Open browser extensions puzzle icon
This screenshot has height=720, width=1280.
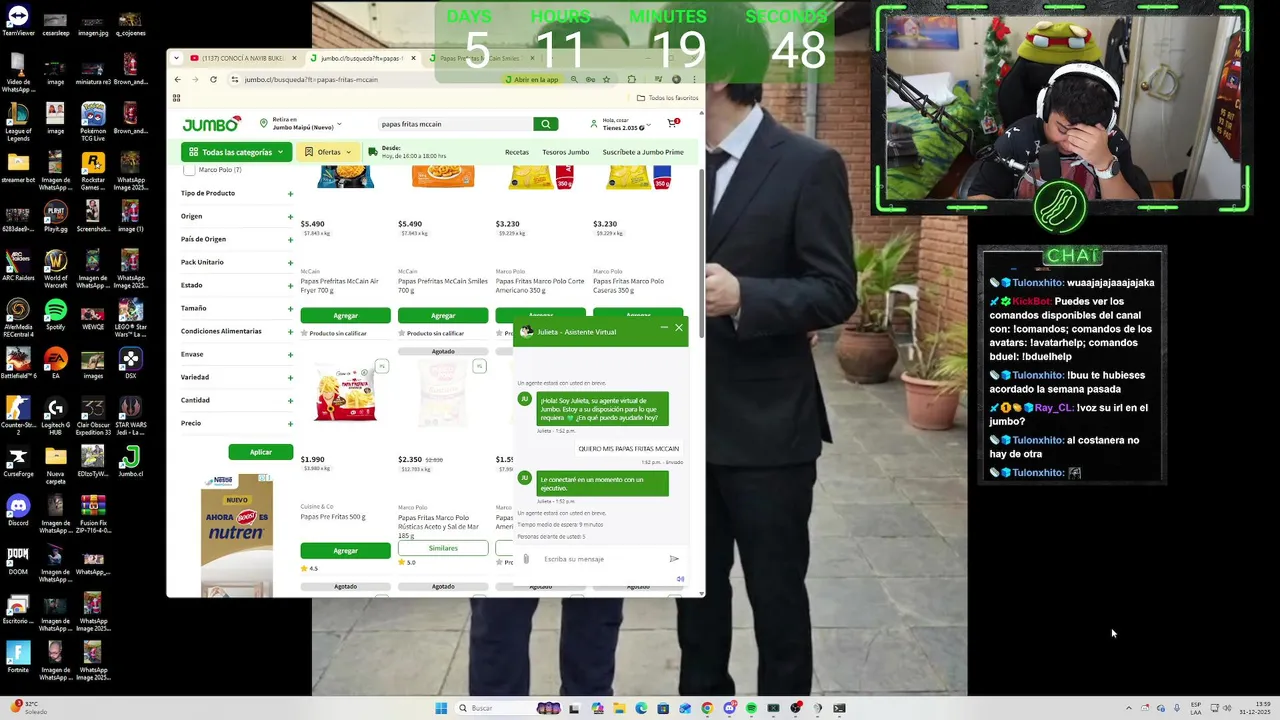[631, 79]
